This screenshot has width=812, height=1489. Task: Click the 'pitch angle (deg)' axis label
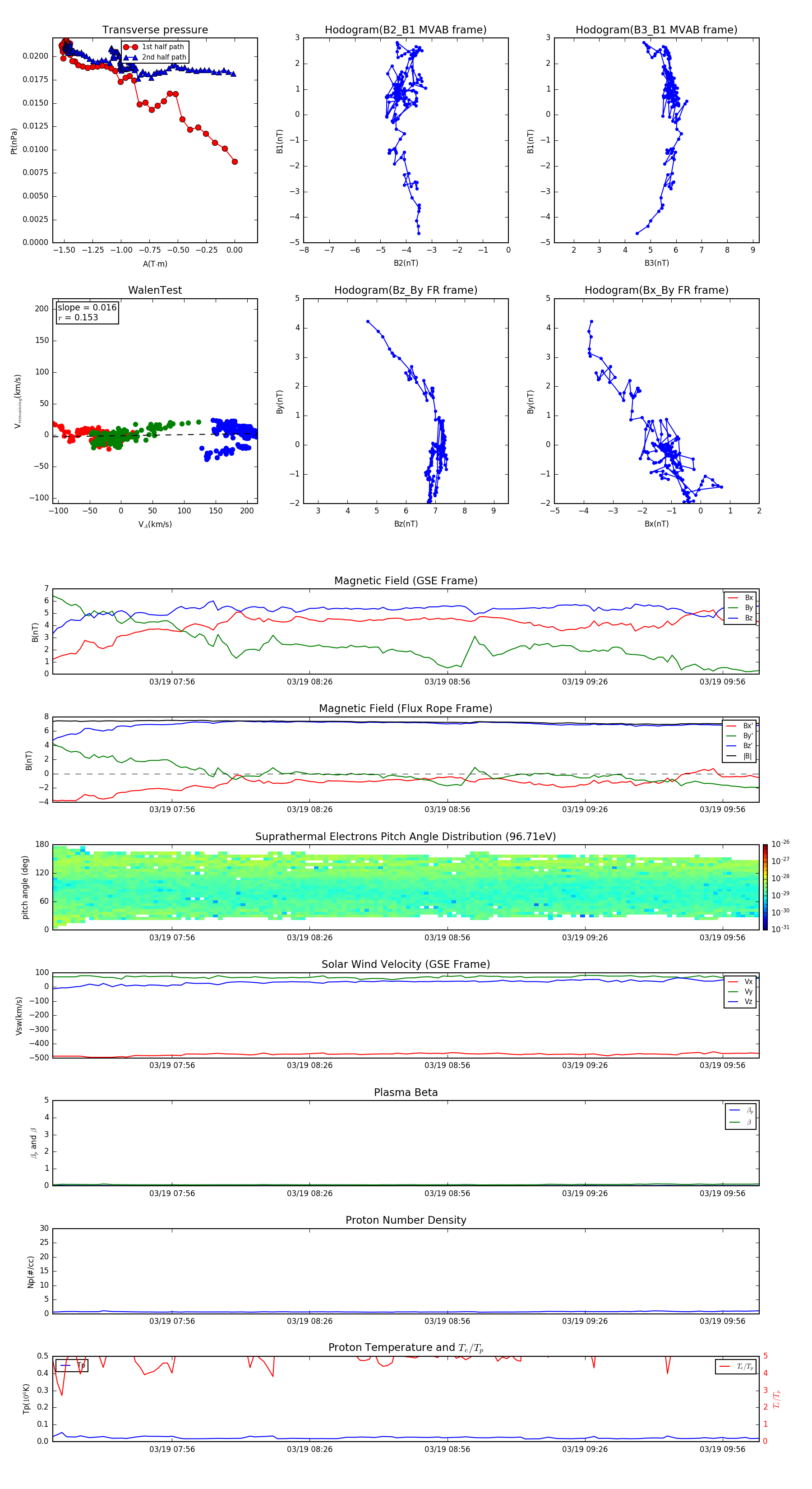[x=25, y=887]
